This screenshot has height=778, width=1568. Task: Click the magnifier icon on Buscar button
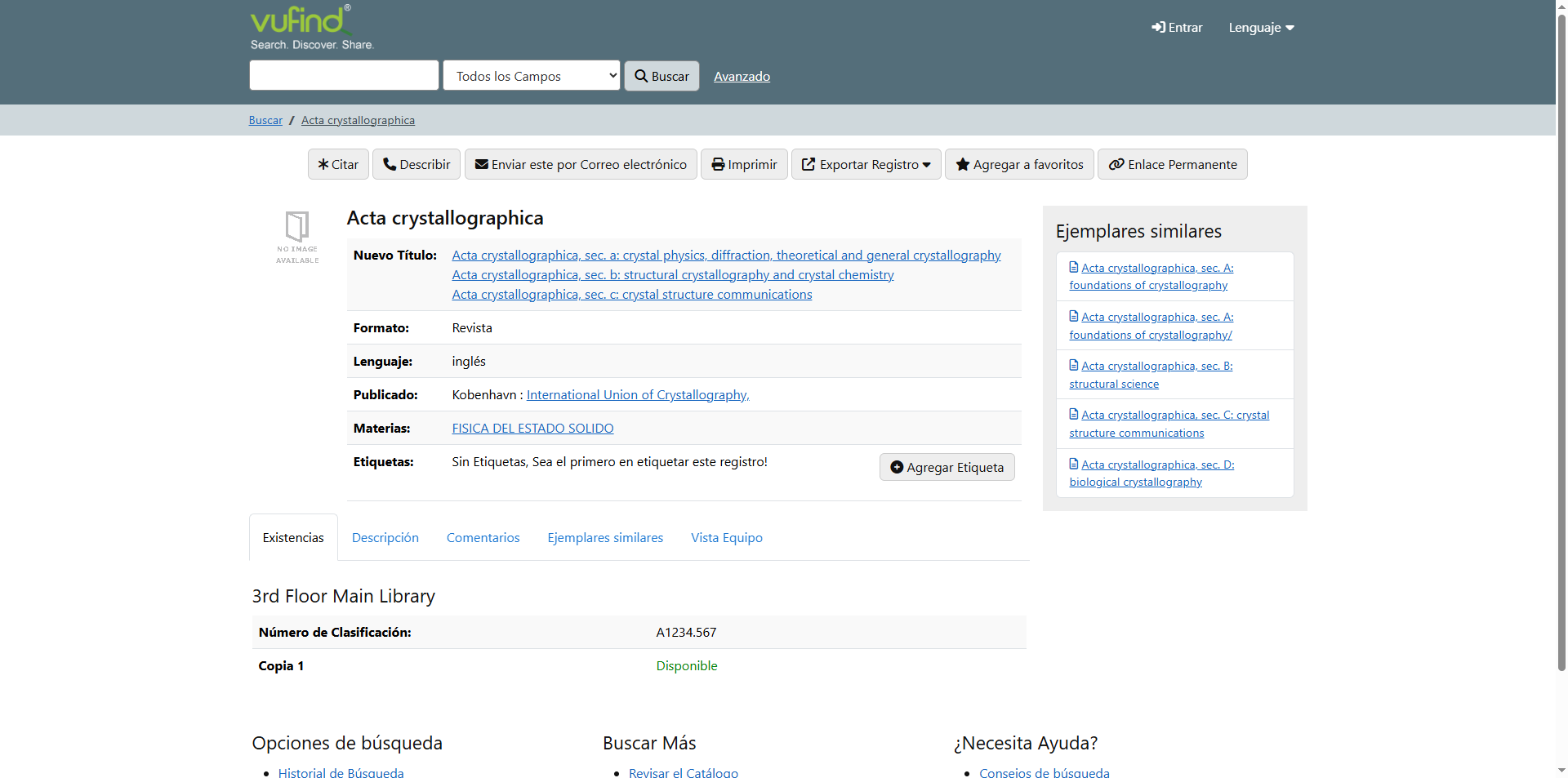641,76
